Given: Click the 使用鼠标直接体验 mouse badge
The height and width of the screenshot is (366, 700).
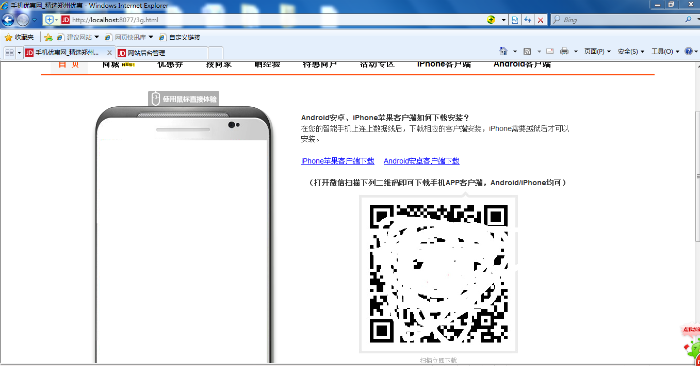Looking at the screenshot, I should click(x=183, y=99).
